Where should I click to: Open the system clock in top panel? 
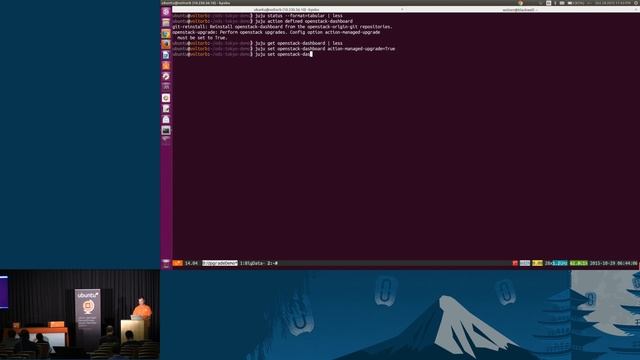coord(612,3)
